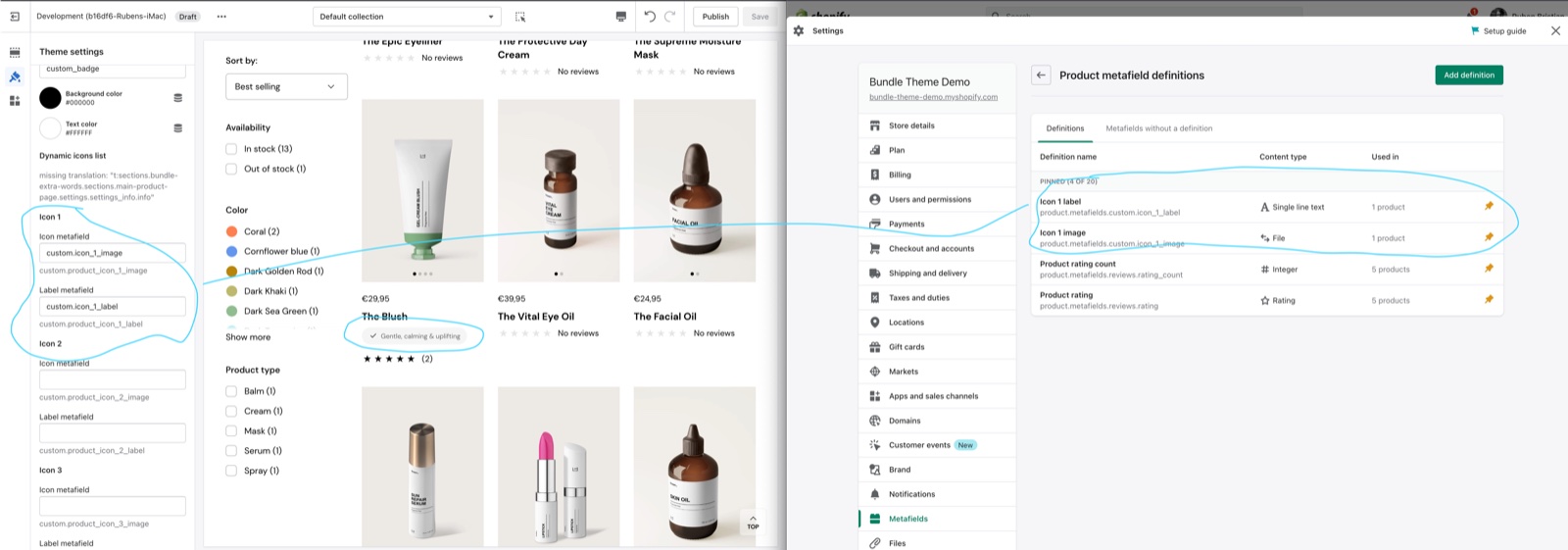Open the black Background color swatch
1568x550 pixels.
(x=50, y=97)
